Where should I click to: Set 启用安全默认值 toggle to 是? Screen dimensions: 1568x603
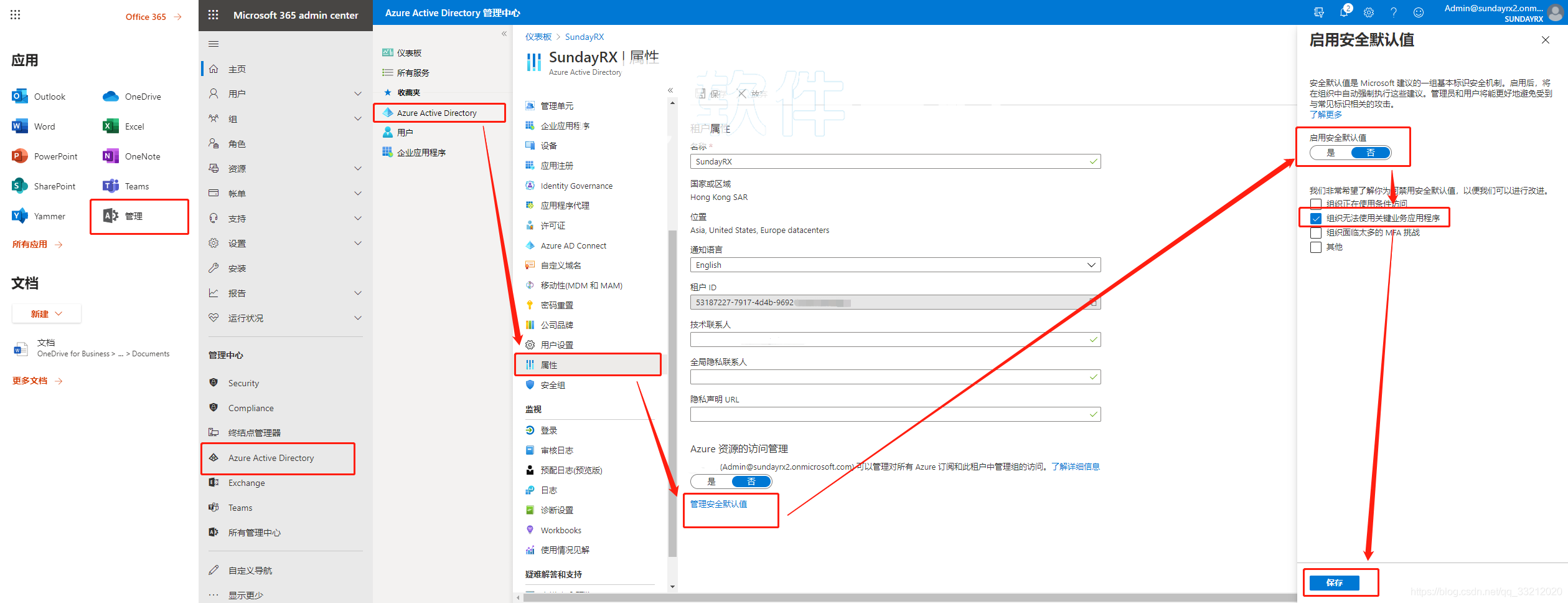[1331, 153]
